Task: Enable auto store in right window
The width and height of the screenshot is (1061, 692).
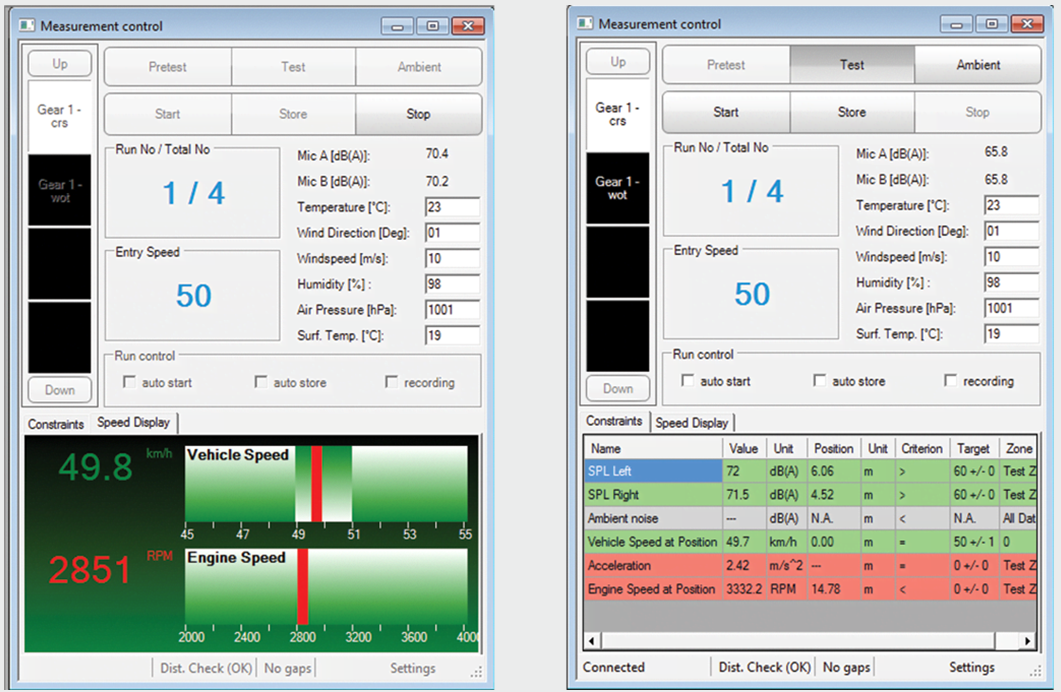Action: pos(819,380)
